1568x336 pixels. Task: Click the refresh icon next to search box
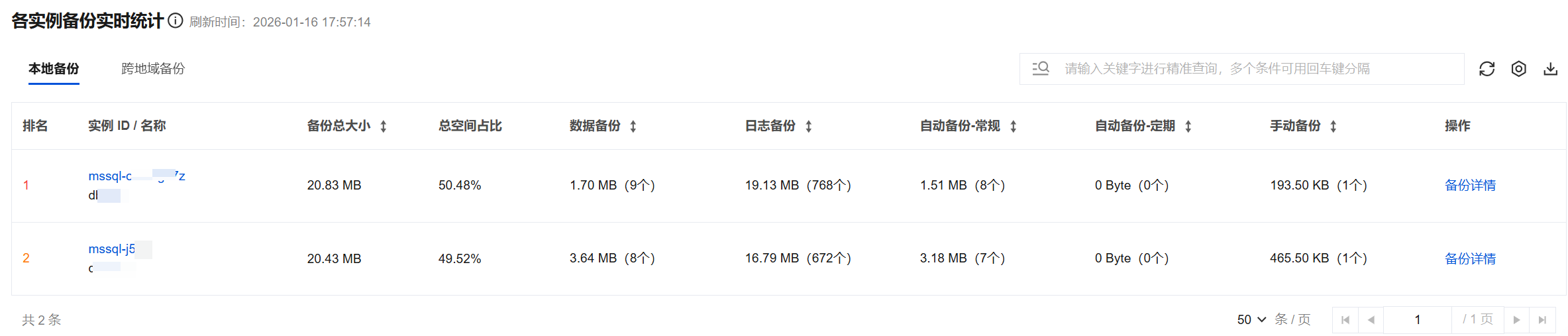point(1487,69)
